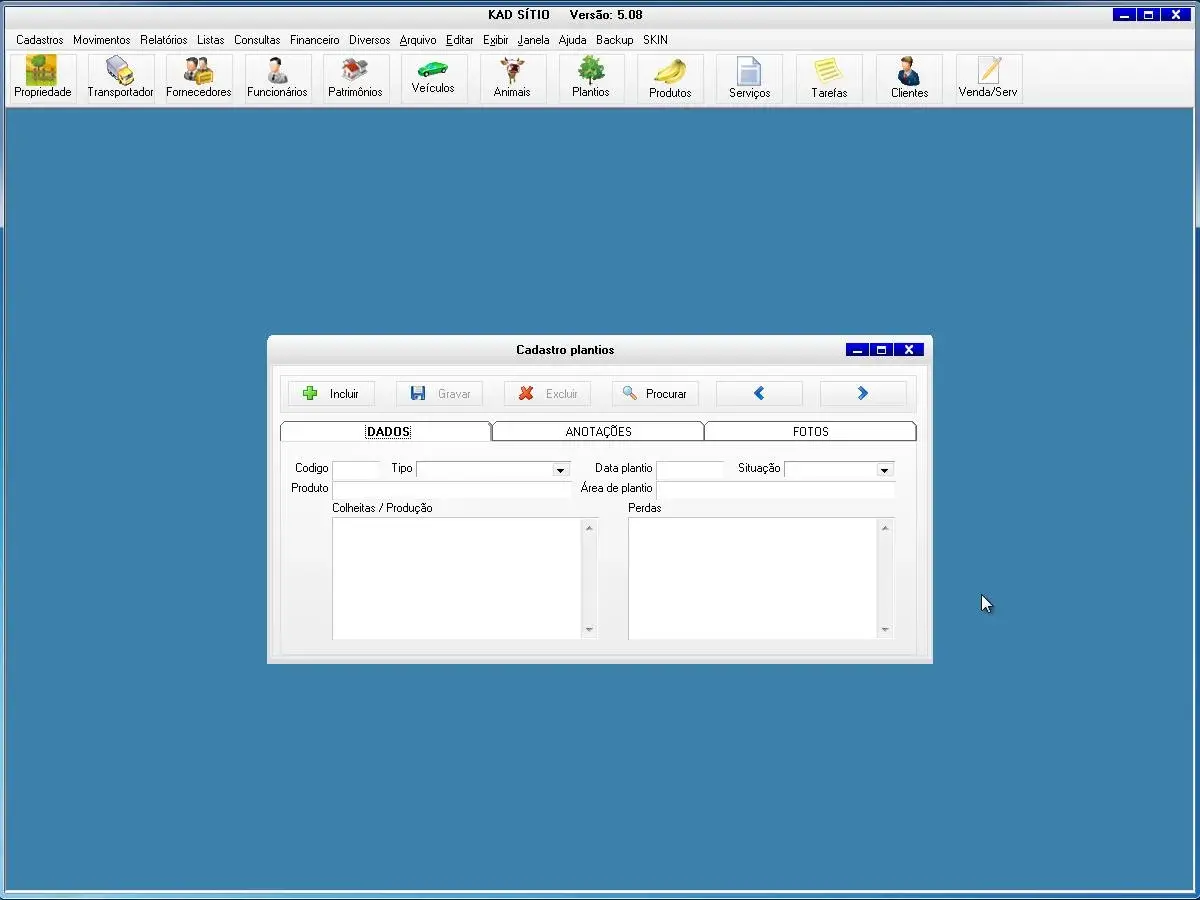The image size is (1200, 900).
Task: Open Patrimônios house icon
Action: [355, 78]
